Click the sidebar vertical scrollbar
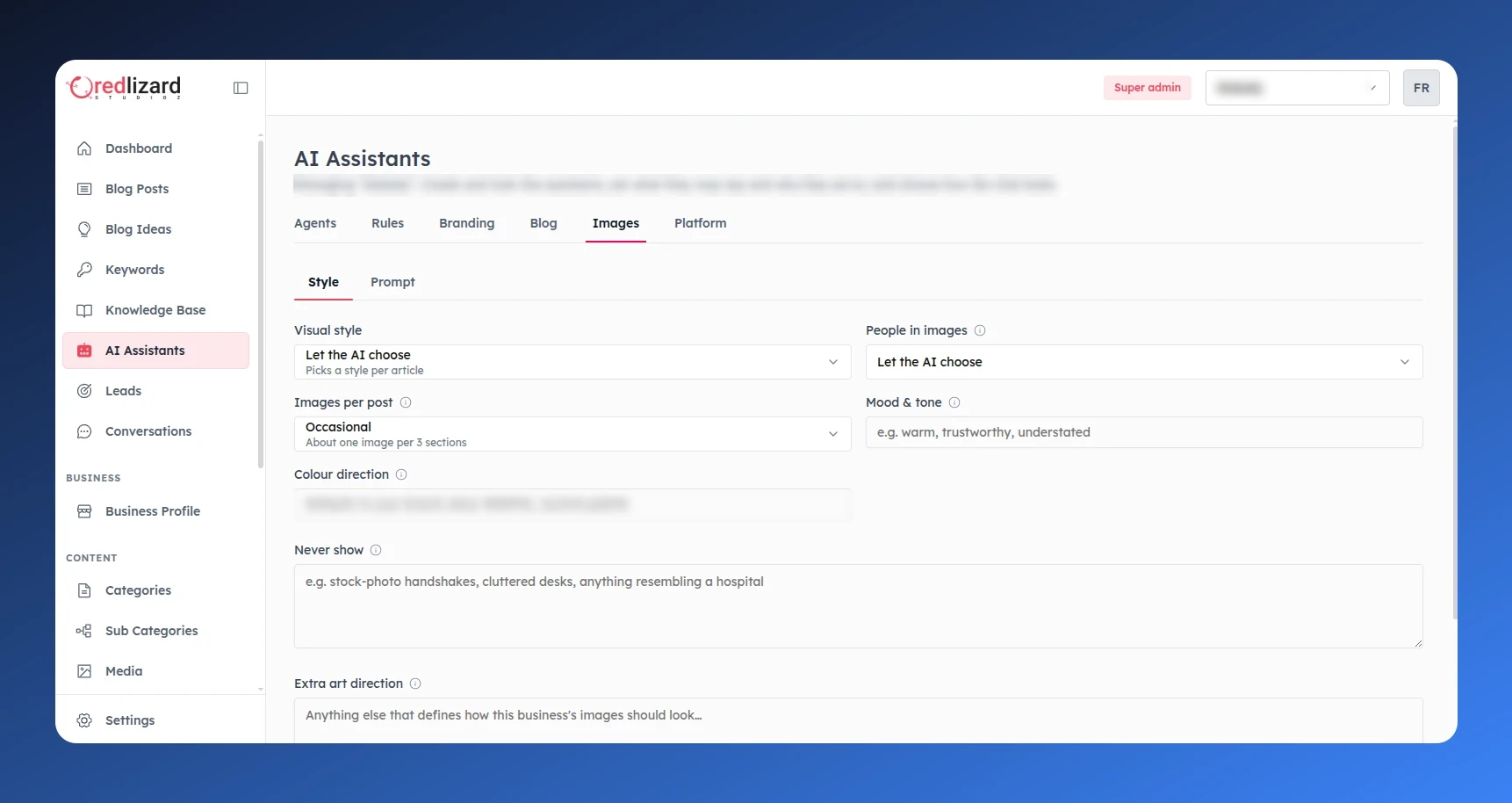The height and width of the screenshot is (803, 1512). point(261,303)
